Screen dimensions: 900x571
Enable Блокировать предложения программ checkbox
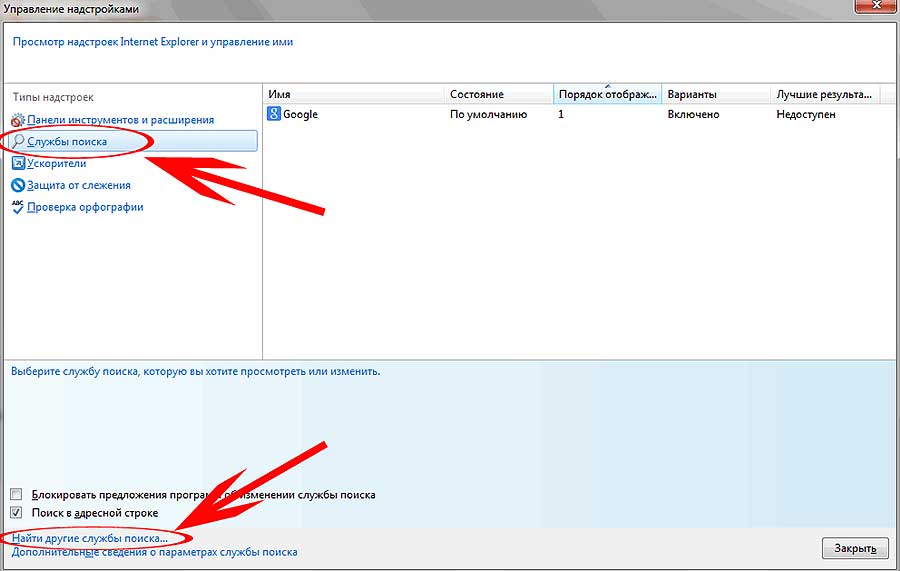(16, 494)
